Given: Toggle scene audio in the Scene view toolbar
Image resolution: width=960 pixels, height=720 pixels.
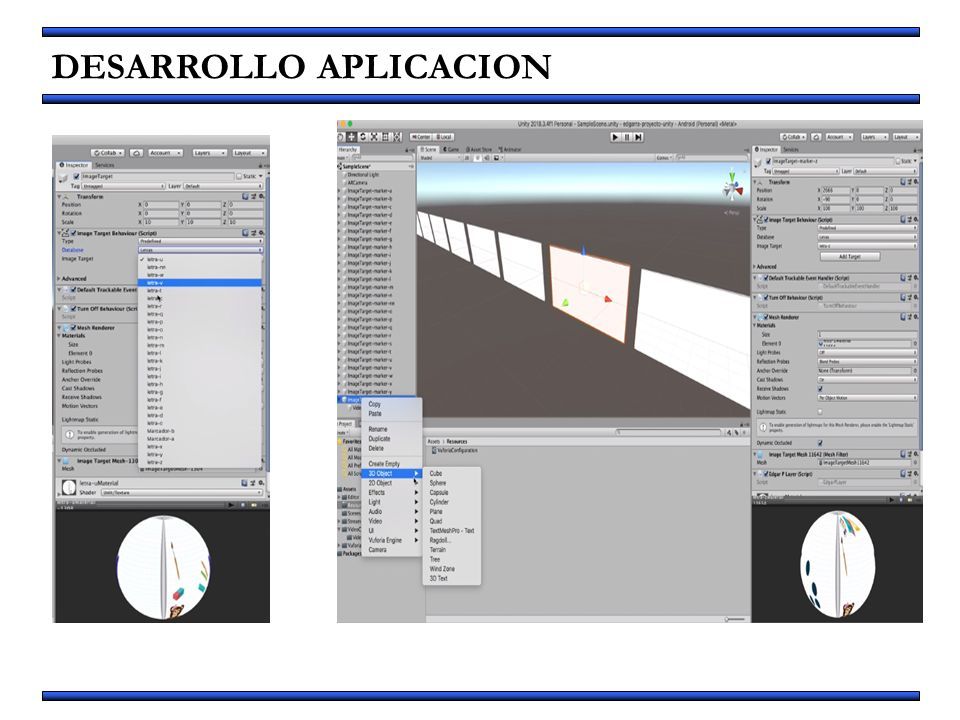Looking at the screenshot, I should coord(487,158).
